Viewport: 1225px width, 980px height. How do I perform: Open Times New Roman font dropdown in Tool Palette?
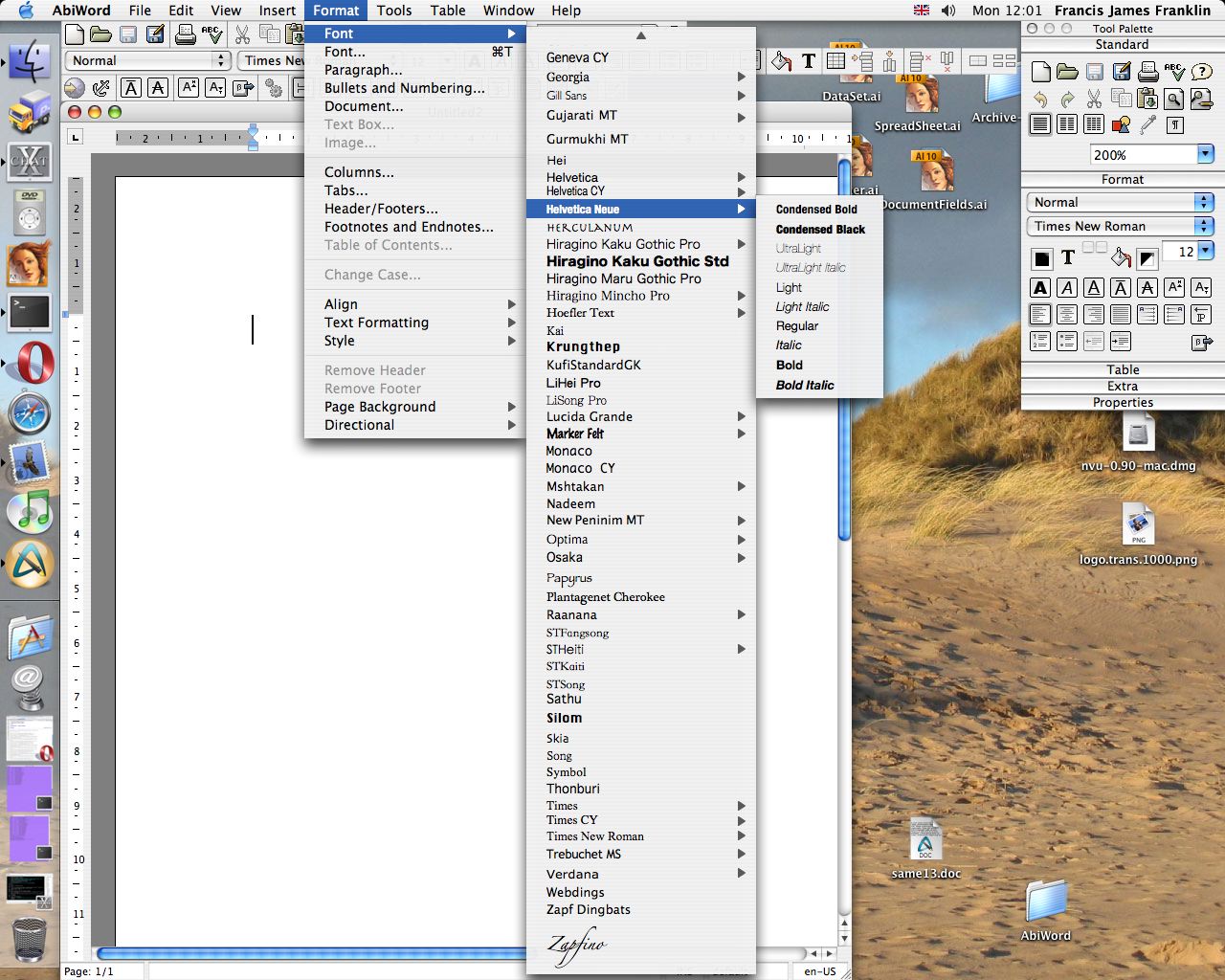1120,226
